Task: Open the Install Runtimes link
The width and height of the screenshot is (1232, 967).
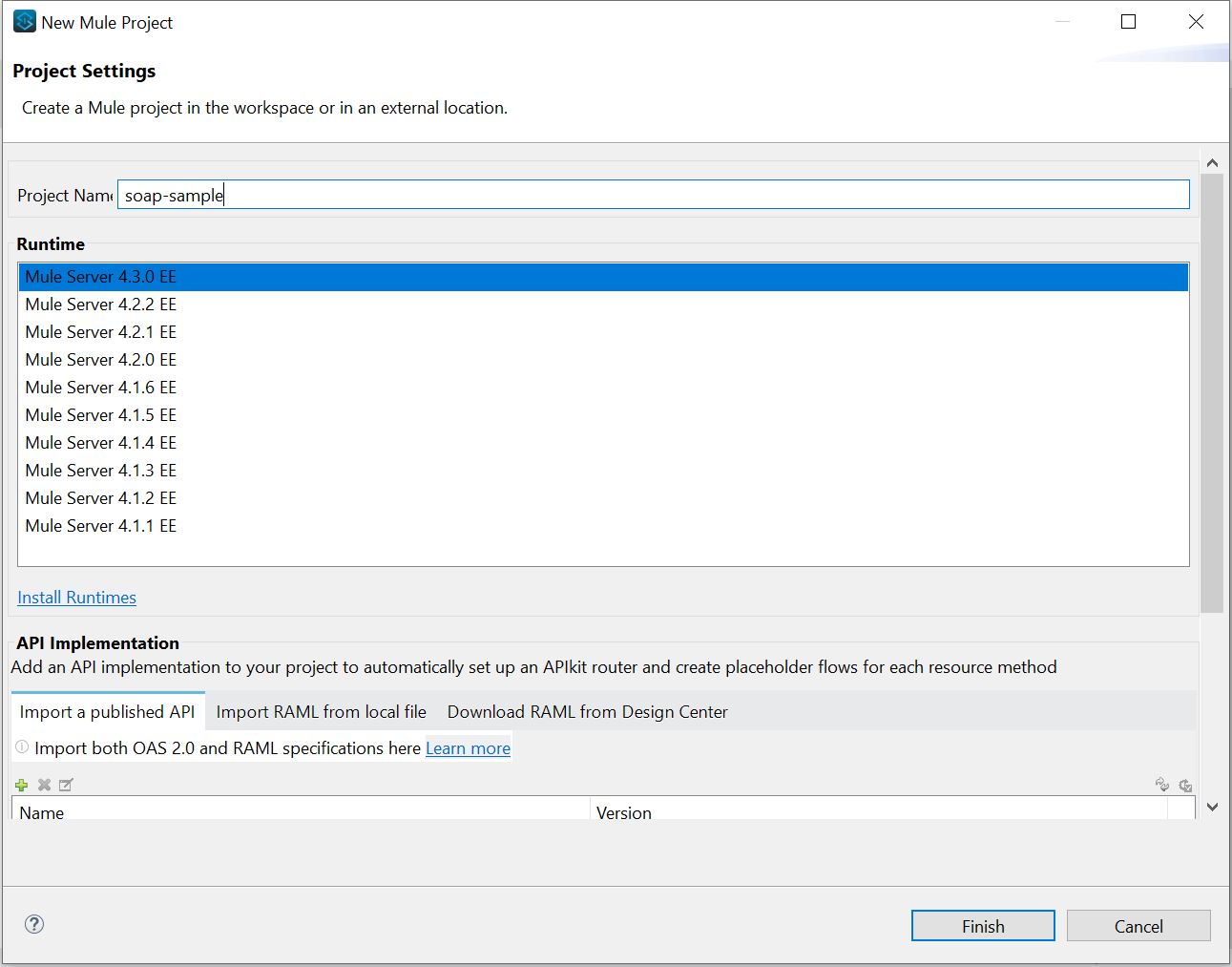Action: click(76, 598)
